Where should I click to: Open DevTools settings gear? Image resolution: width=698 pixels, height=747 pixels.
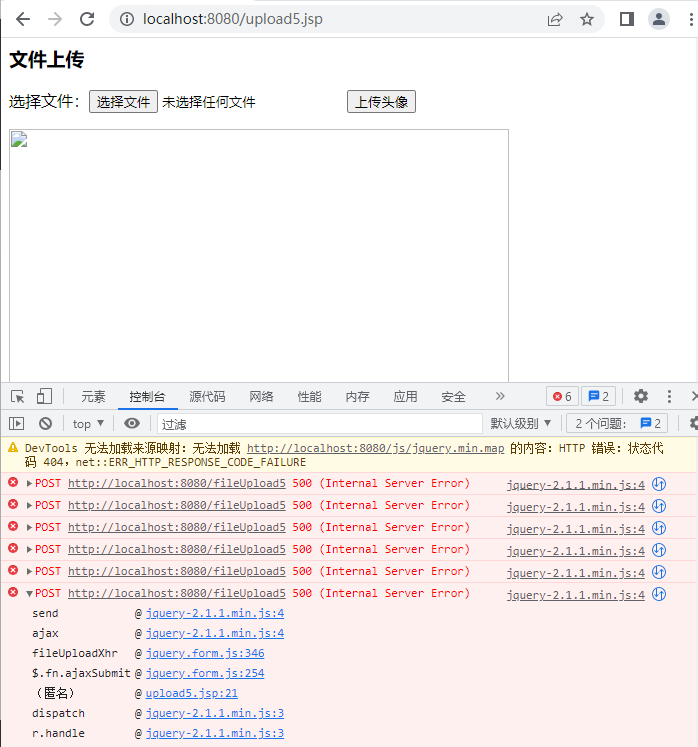[640, 396]
